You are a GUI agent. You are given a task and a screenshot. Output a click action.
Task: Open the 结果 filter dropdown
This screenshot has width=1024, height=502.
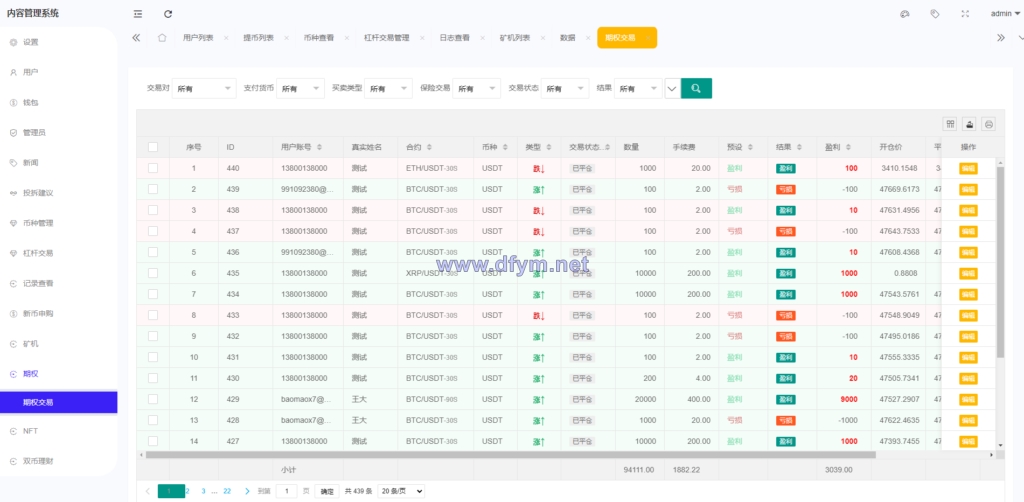(638, 88)
